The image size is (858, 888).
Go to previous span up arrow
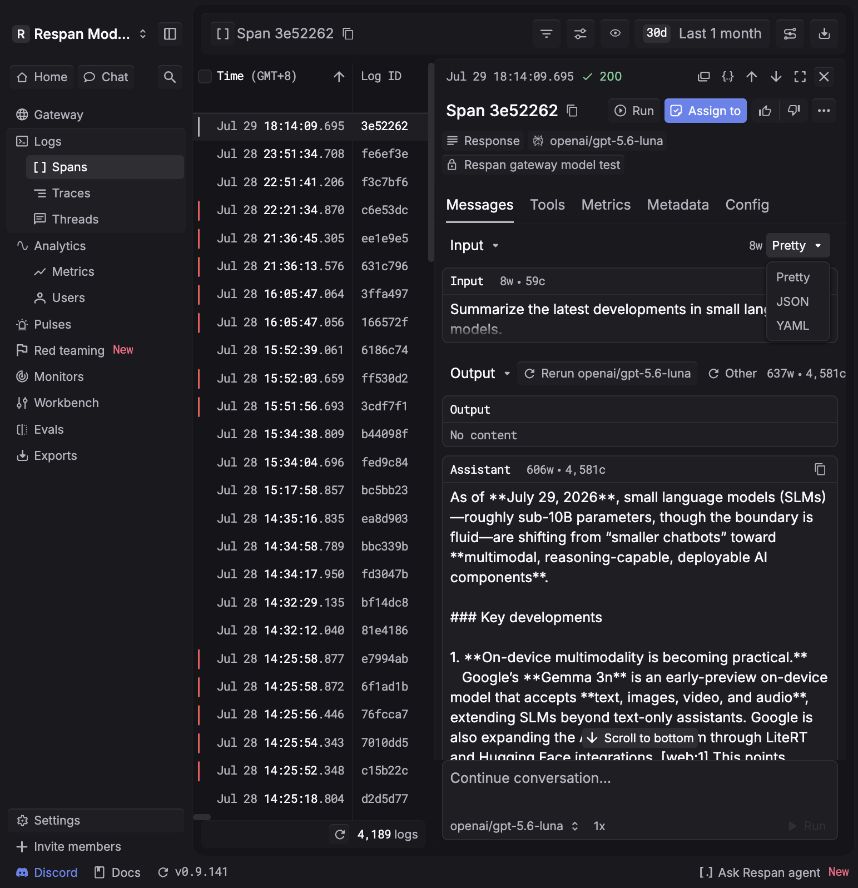752,76
